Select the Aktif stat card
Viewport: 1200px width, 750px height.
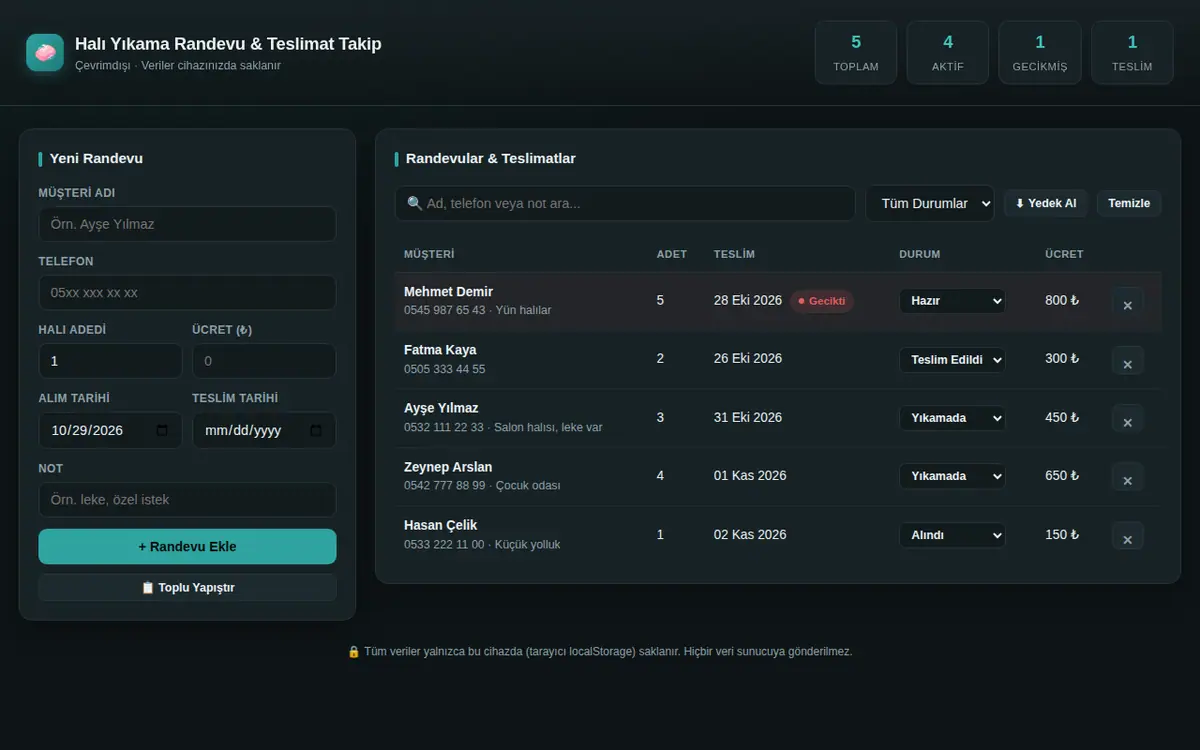point(948,53)
